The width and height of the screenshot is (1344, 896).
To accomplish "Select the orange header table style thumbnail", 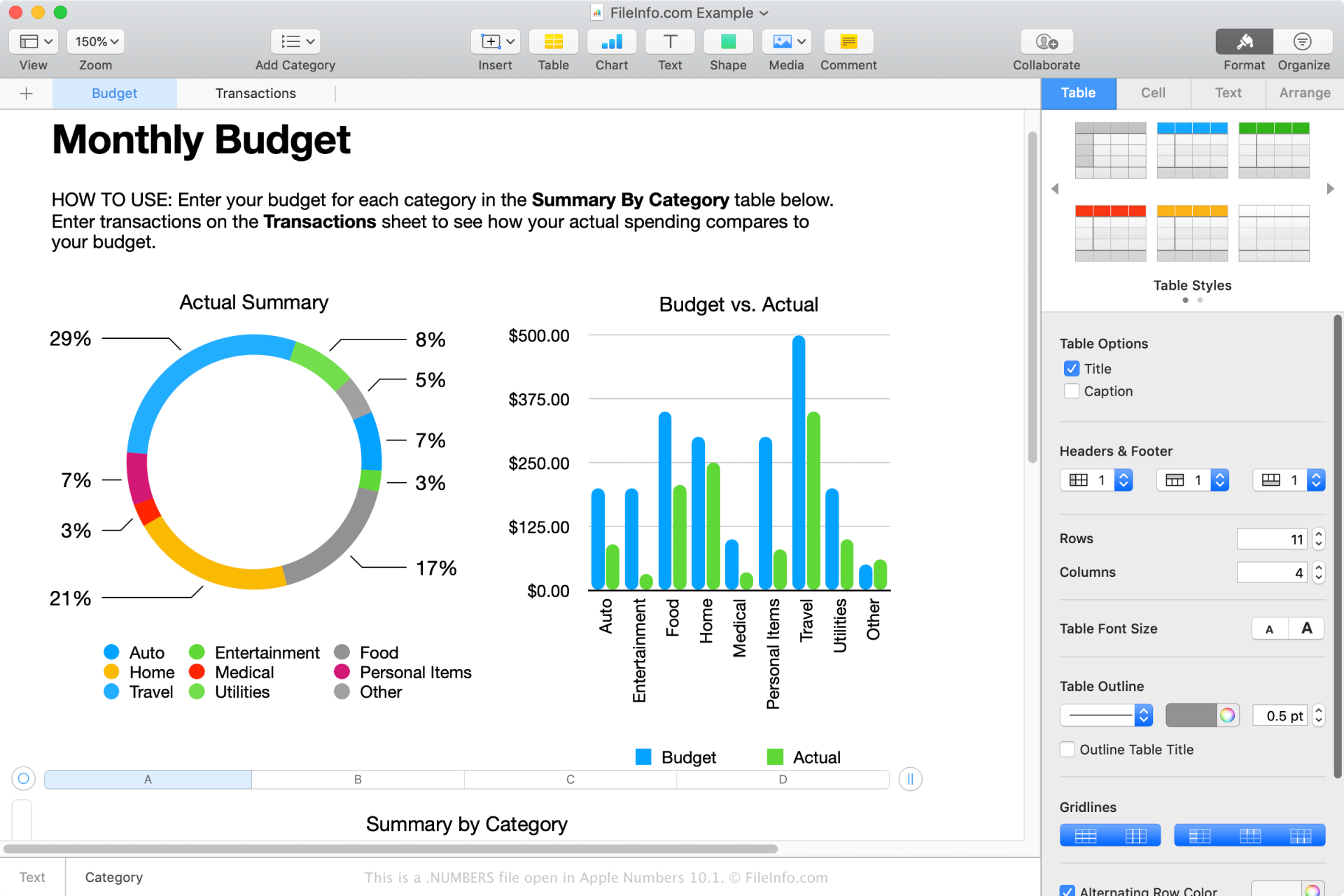I will tap(1192, 232).
